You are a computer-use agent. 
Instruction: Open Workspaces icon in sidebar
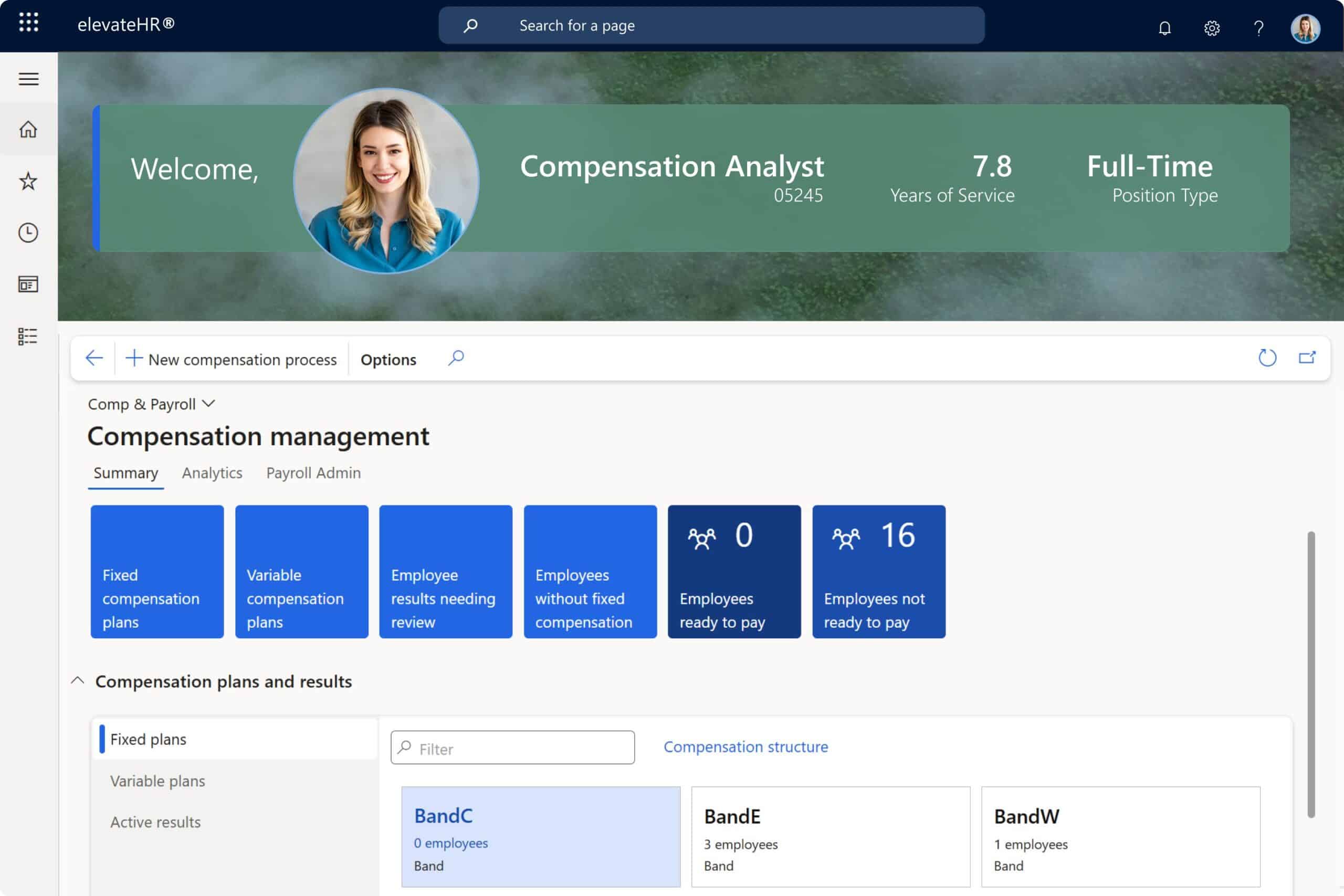click(28, 284)
